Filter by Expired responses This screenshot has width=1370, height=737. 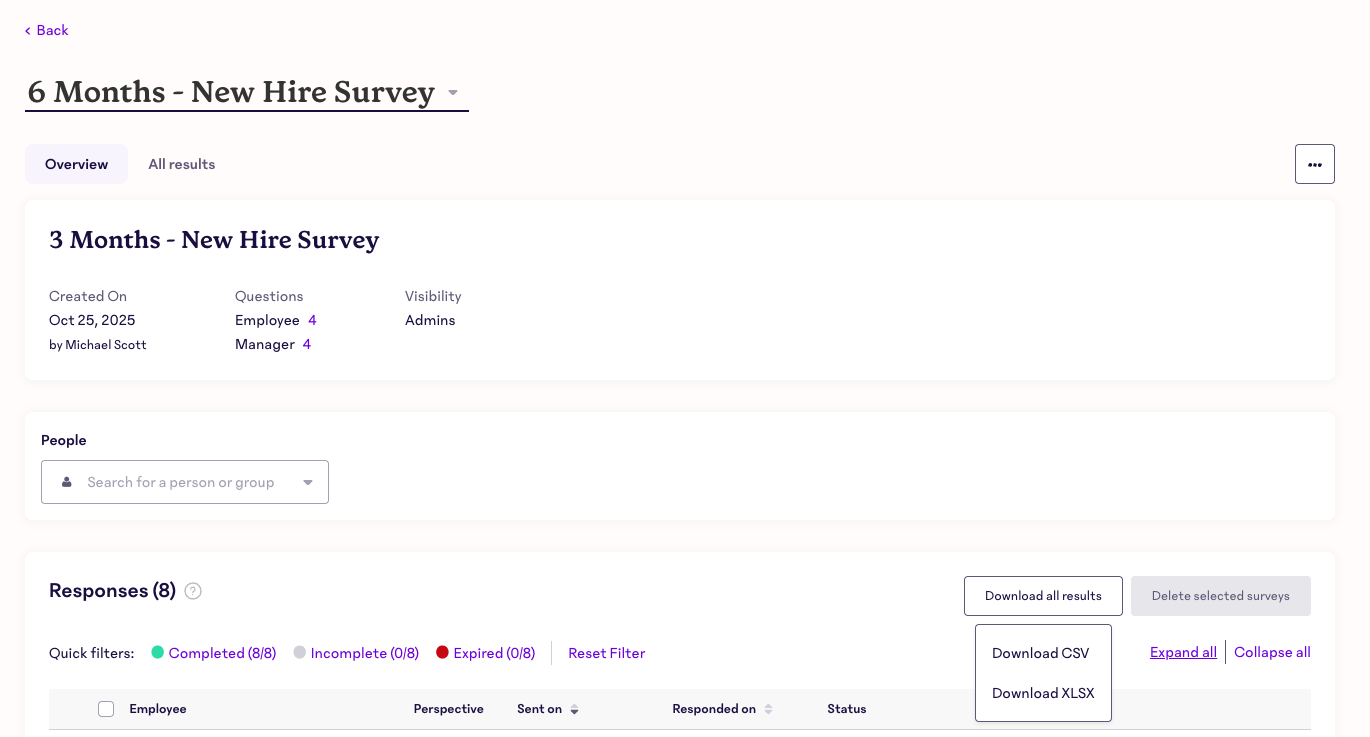493,653
